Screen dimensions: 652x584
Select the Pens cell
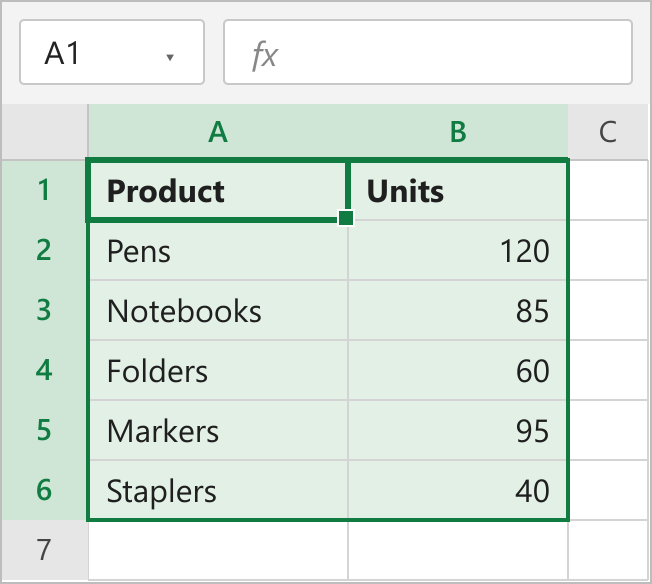(x=218, y=250)
